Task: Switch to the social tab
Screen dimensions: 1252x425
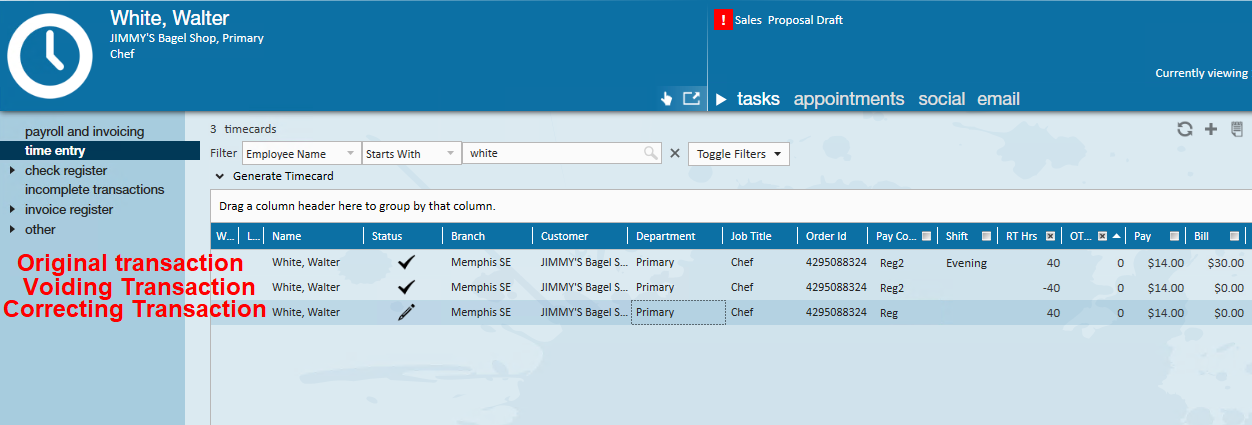Action: (x=941, y=99)
